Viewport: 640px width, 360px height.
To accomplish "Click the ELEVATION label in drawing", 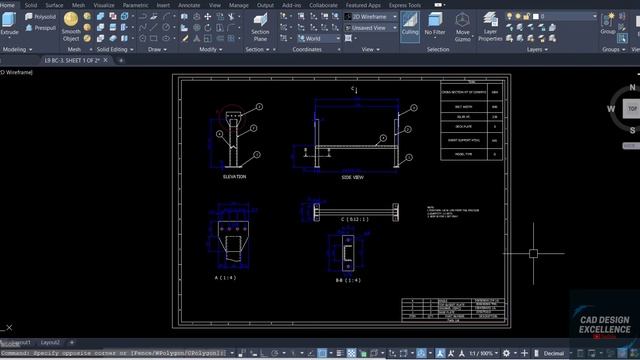I will tap(234, 177).
